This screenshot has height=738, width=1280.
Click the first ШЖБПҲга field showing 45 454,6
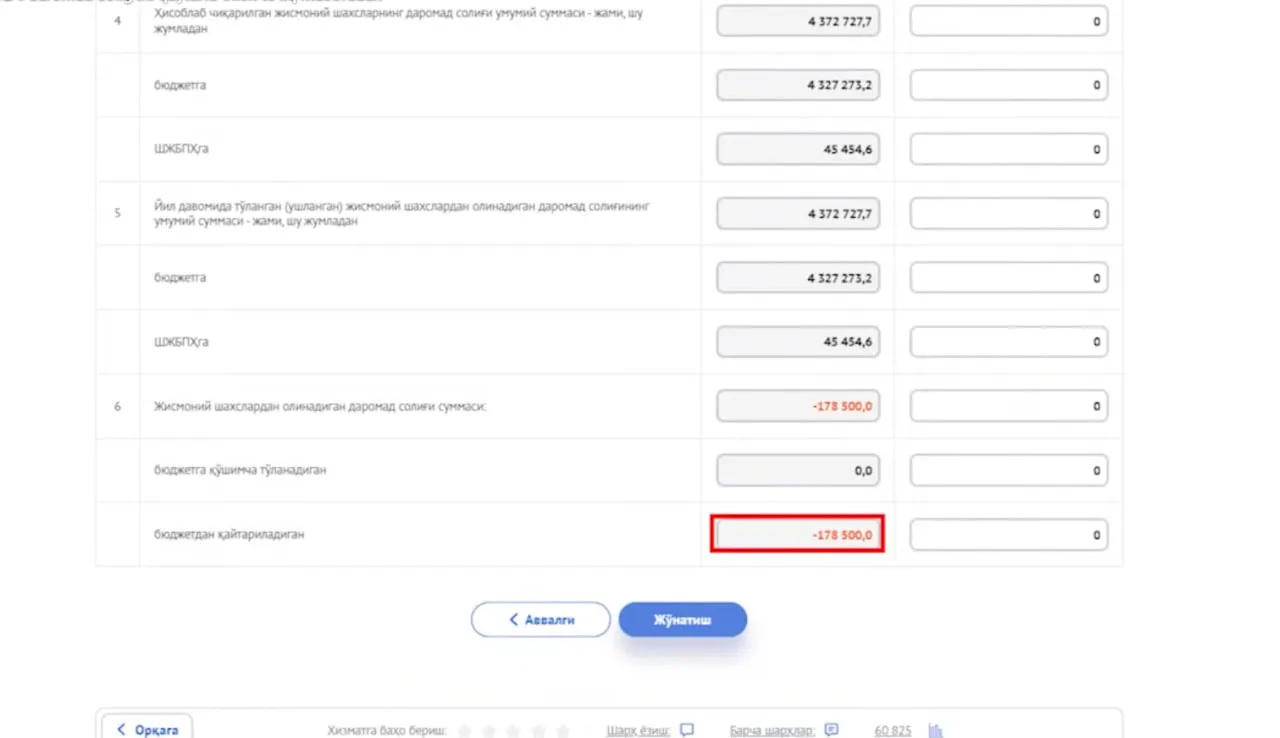(797, 150)
